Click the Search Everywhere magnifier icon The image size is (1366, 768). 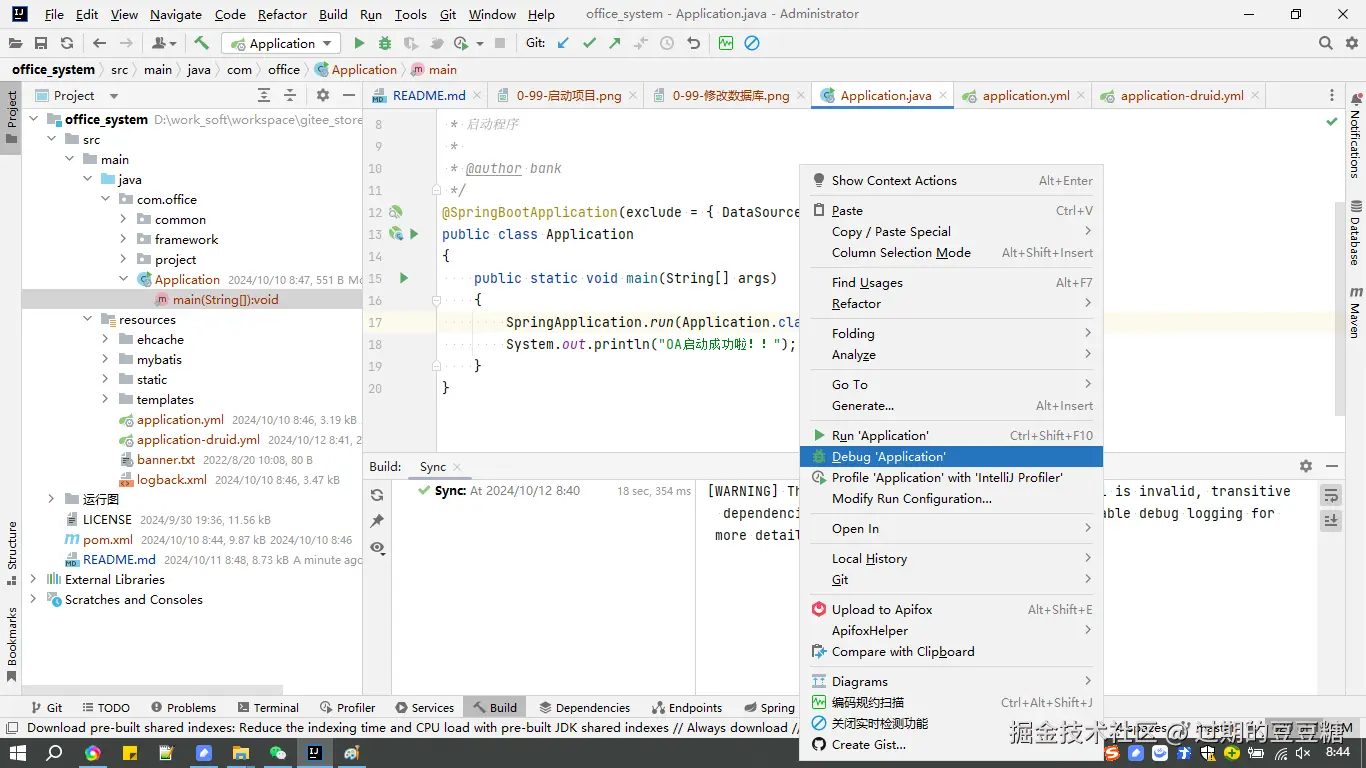[1325, 43]
